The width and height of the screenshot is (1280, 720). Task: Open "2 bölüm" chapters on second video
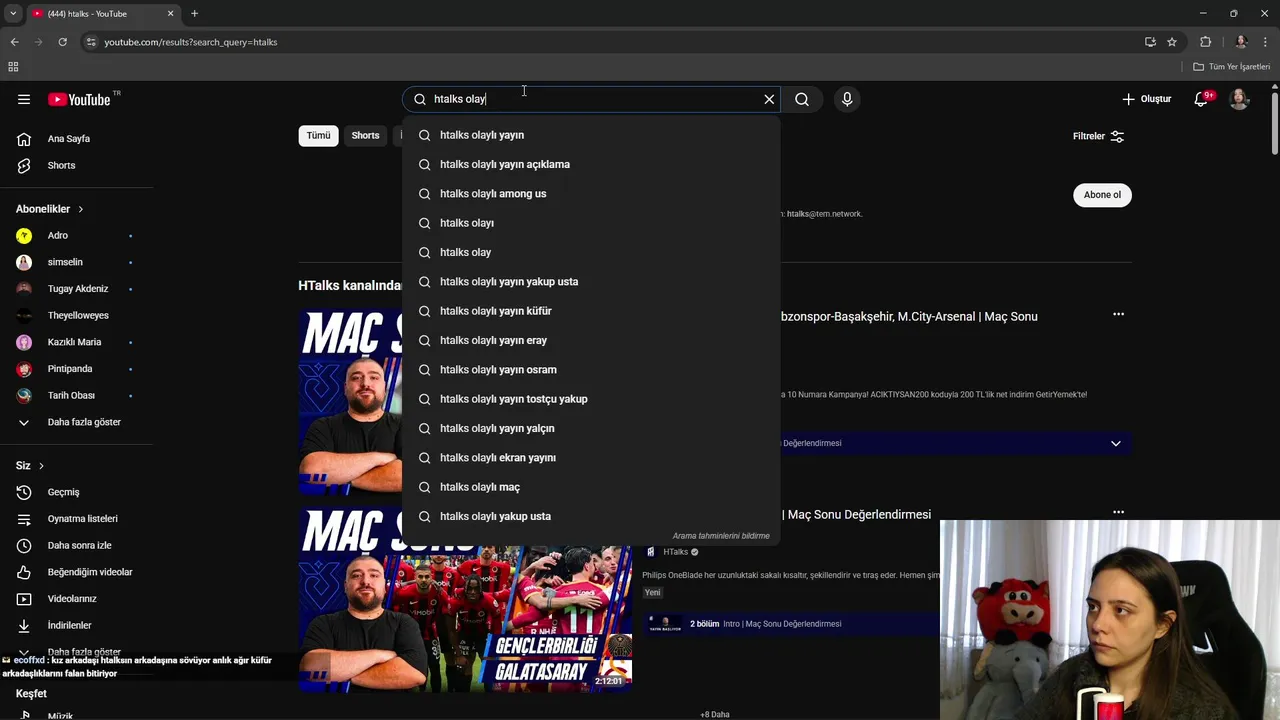pyautogui.click(x=704, y=624)
